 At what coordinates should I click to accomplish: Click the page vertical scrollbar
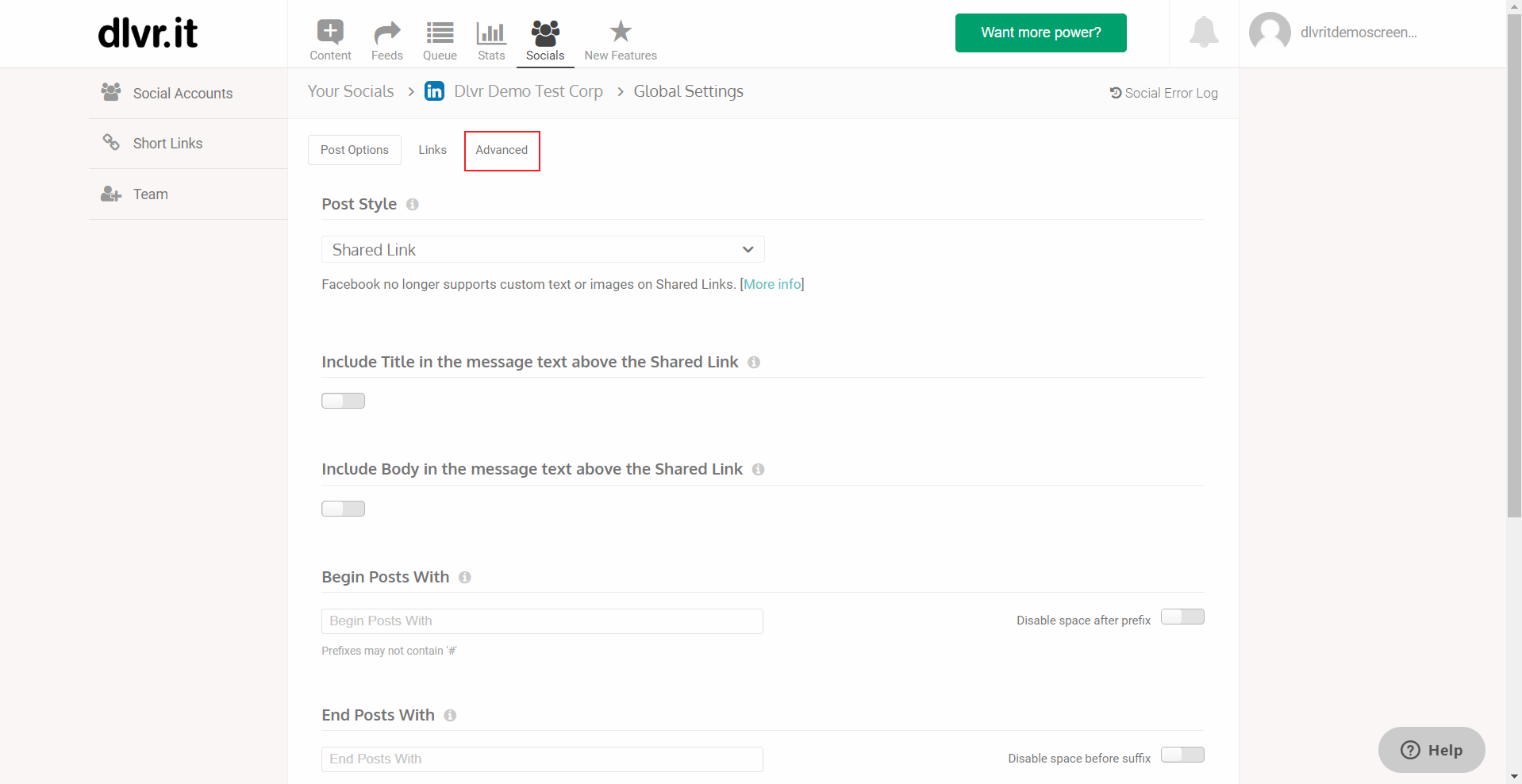pos(1514,266)
